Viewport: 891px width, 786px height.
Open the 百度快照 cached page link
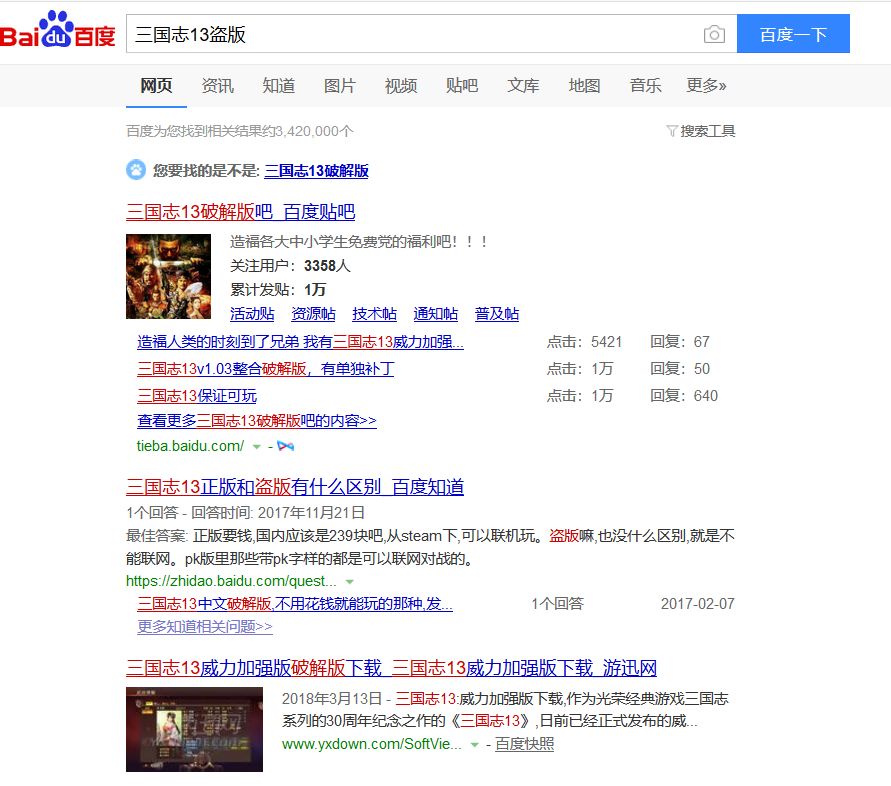pyautogui.click(x=524, y=744)
